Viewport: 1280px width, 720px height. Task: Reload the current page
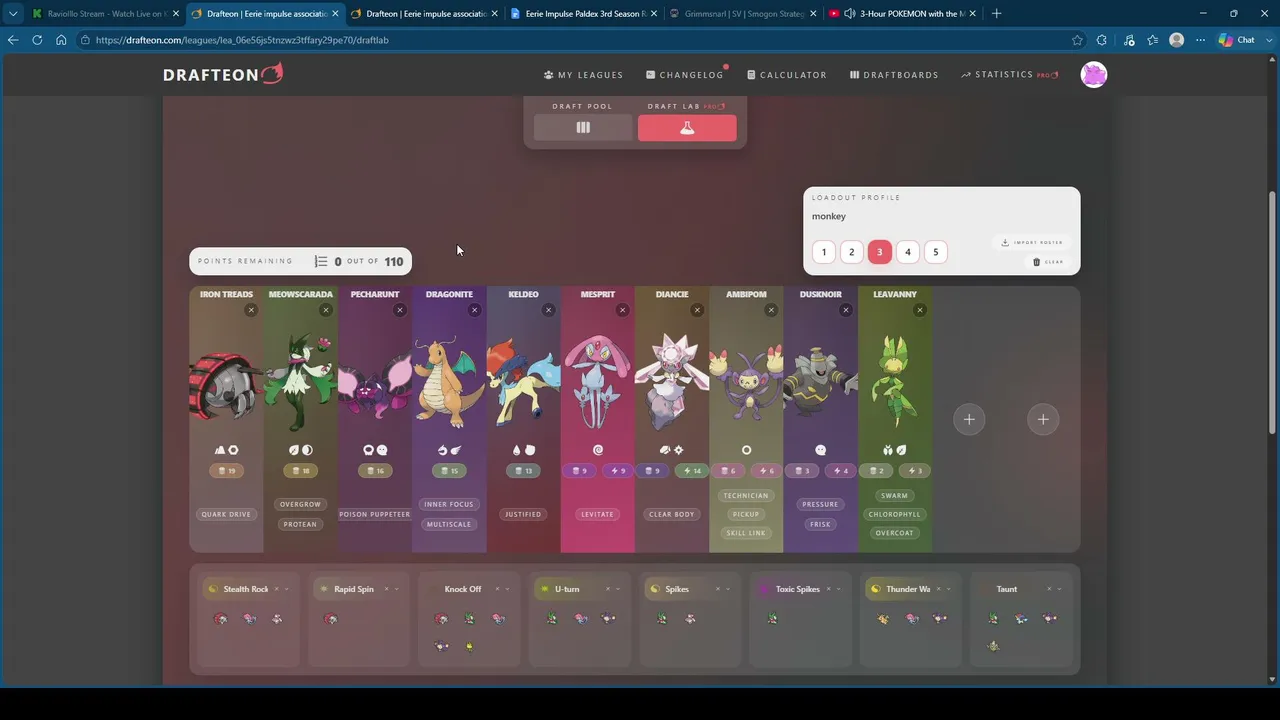pyautogui.click(x=37, y=40)
